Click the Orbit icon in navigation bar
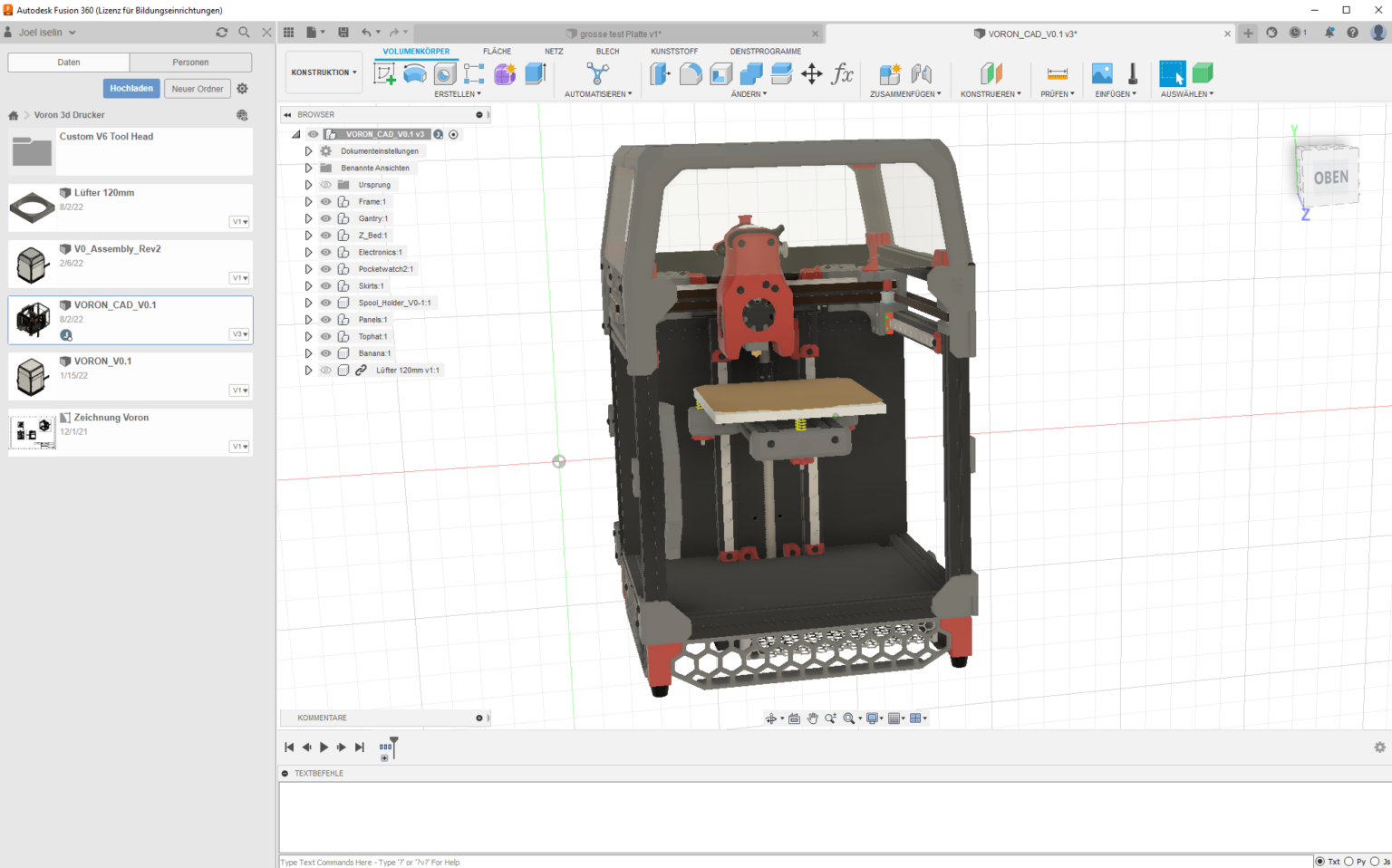Image resolution: width=1392 pixels, height=868 pixels. (771, 718)
